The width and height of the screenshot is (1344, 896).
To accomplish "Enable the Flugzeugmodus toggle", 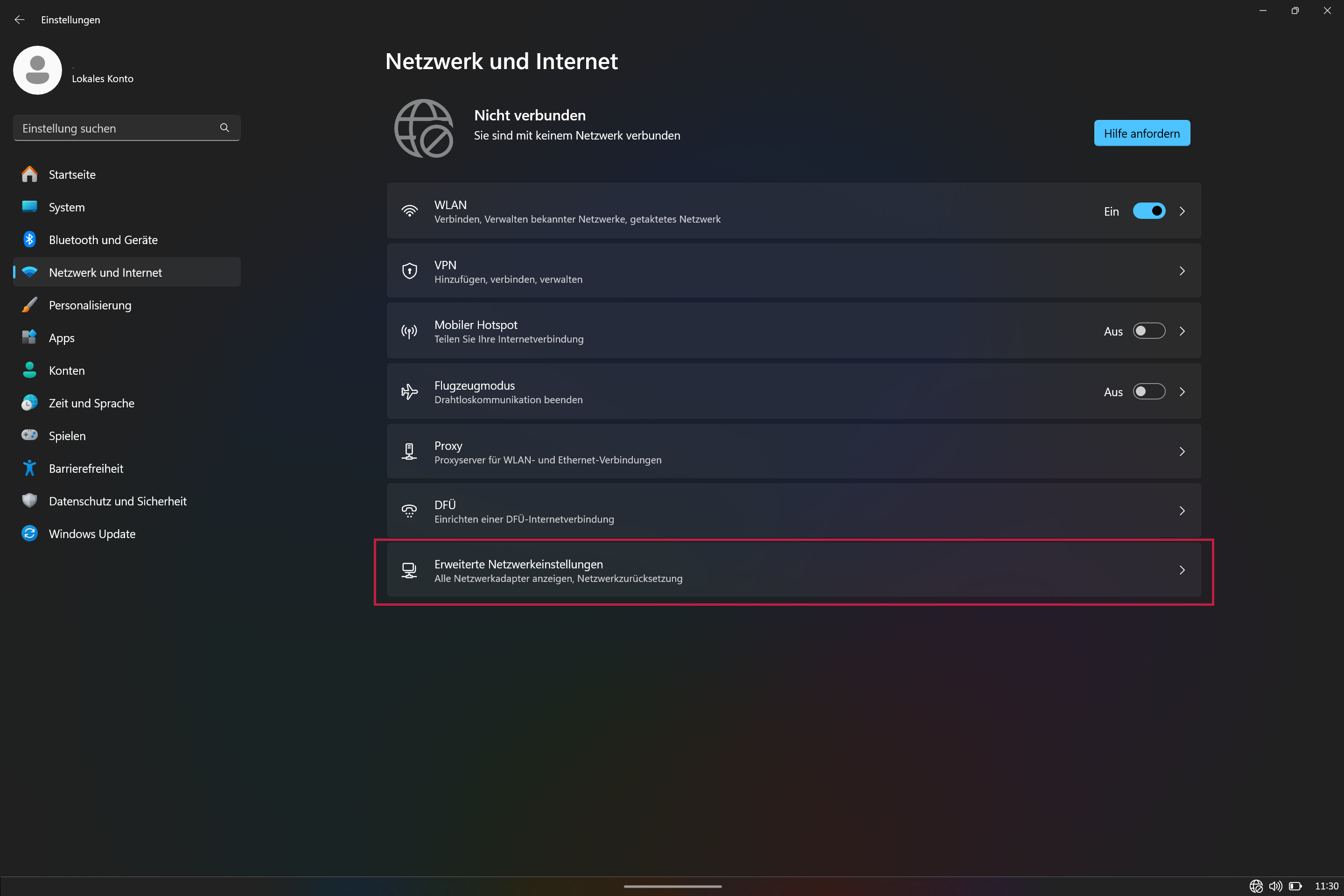I will pos(1148,392).
